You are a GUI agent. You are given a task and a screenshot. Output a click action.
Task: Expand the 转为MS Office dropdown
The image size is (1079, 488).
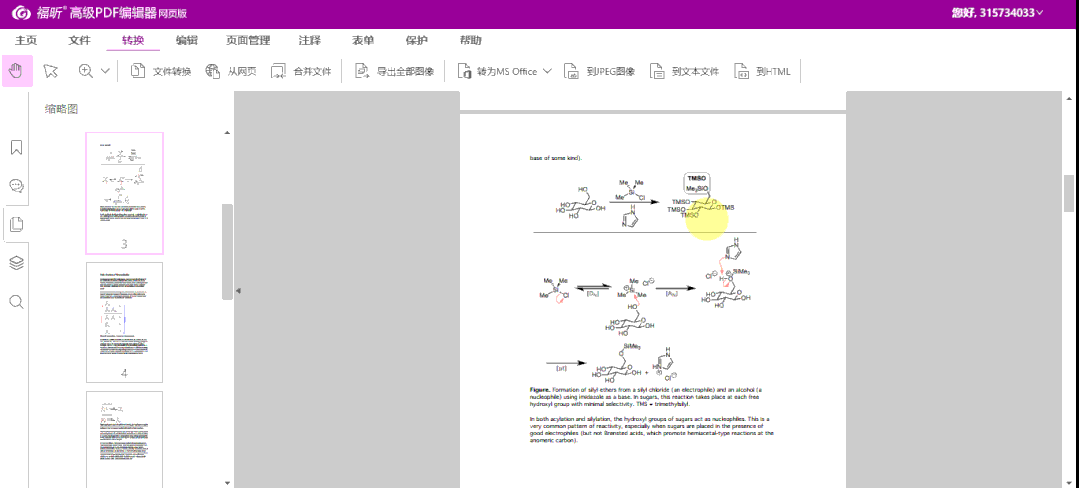point(547,71)
